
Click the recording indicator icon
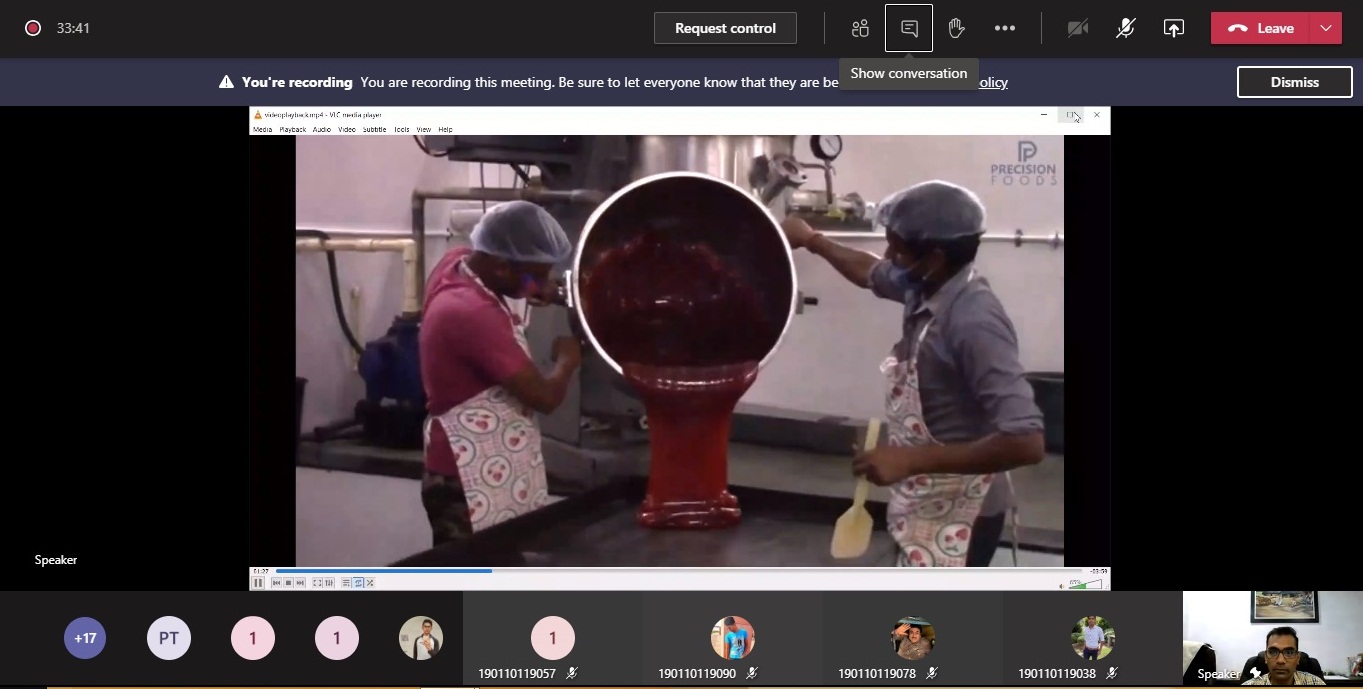(33, 28)
